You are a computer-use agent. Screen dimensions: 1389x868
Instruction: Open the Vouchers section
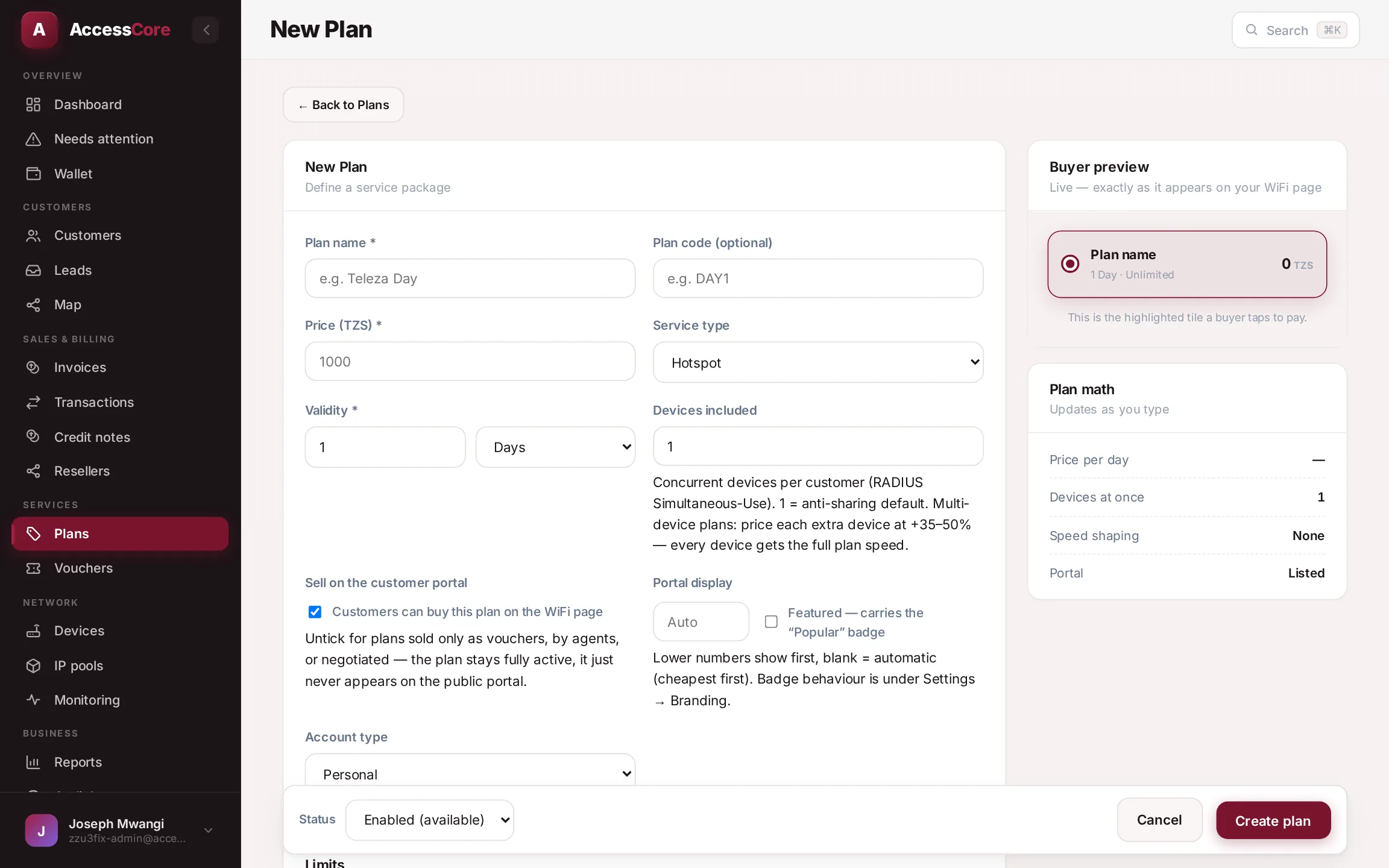point(120,568)
